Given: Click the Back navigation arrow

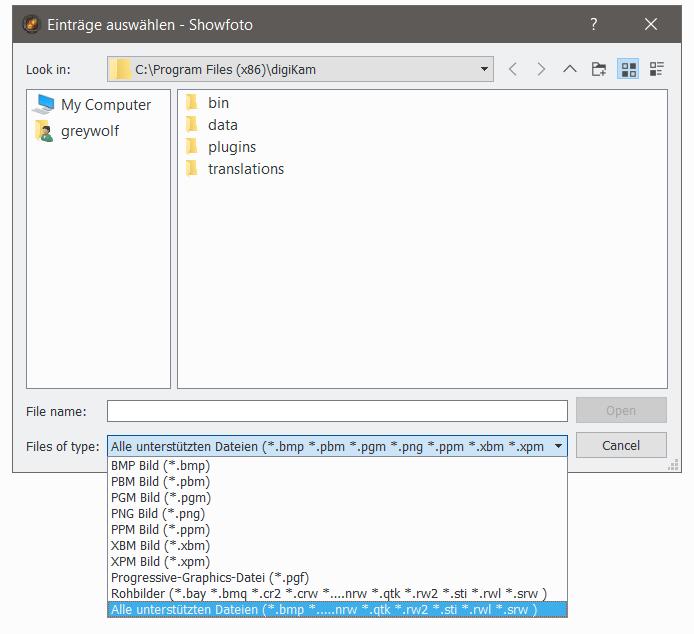Looking at the screenshot, I should coord(513,69).
